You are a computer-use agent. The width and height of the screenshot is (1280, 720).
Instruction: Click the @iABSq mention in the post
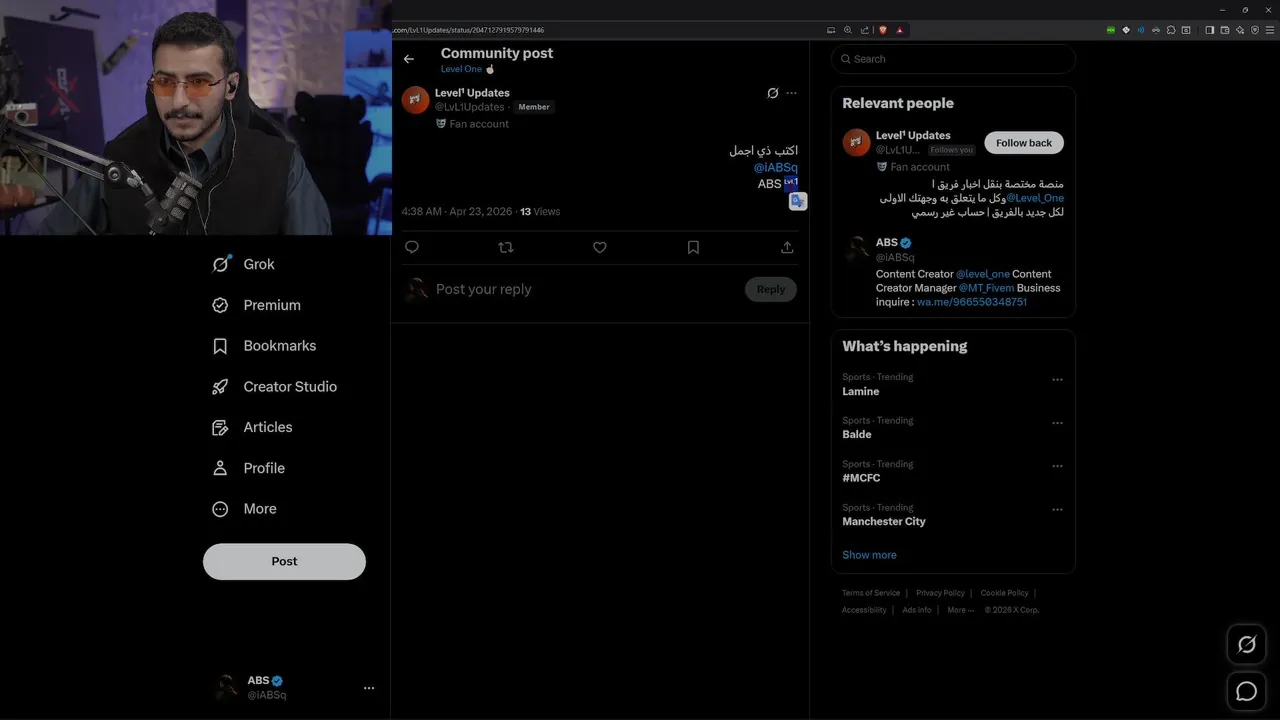click(x=775, y=168)
